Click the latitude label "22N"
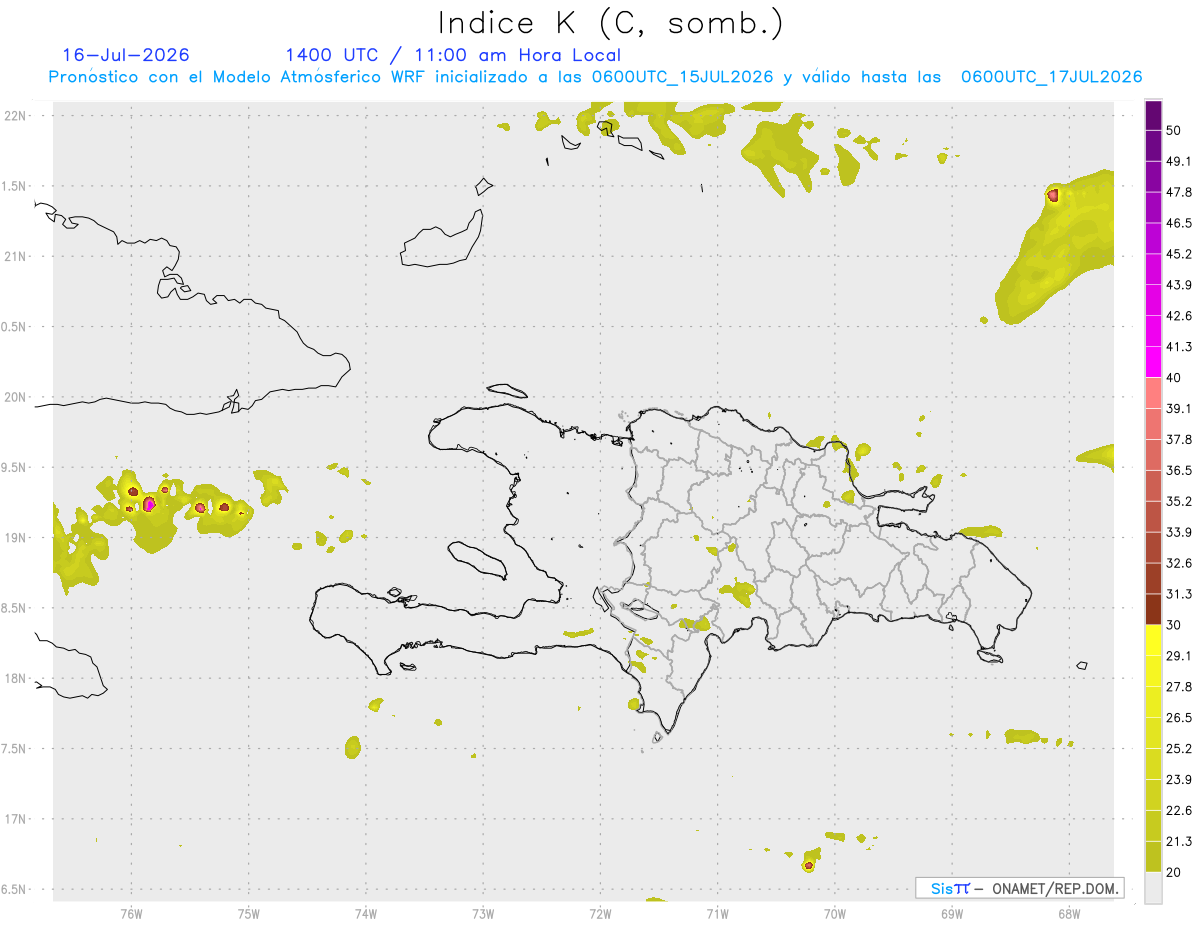 pos(17,115)
